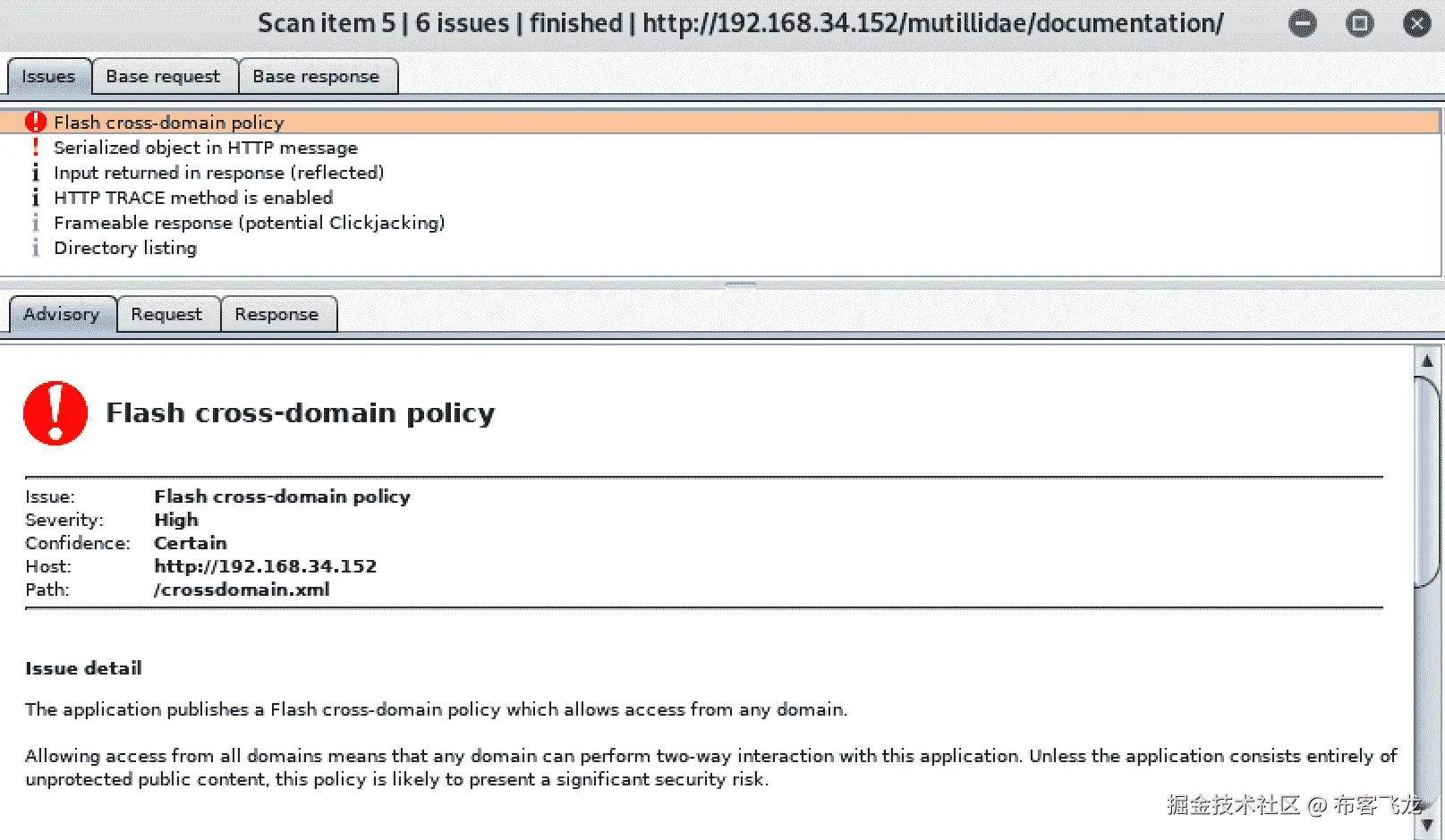Open the Base response tab
1445x840 pixels.
tap(317, 77)
